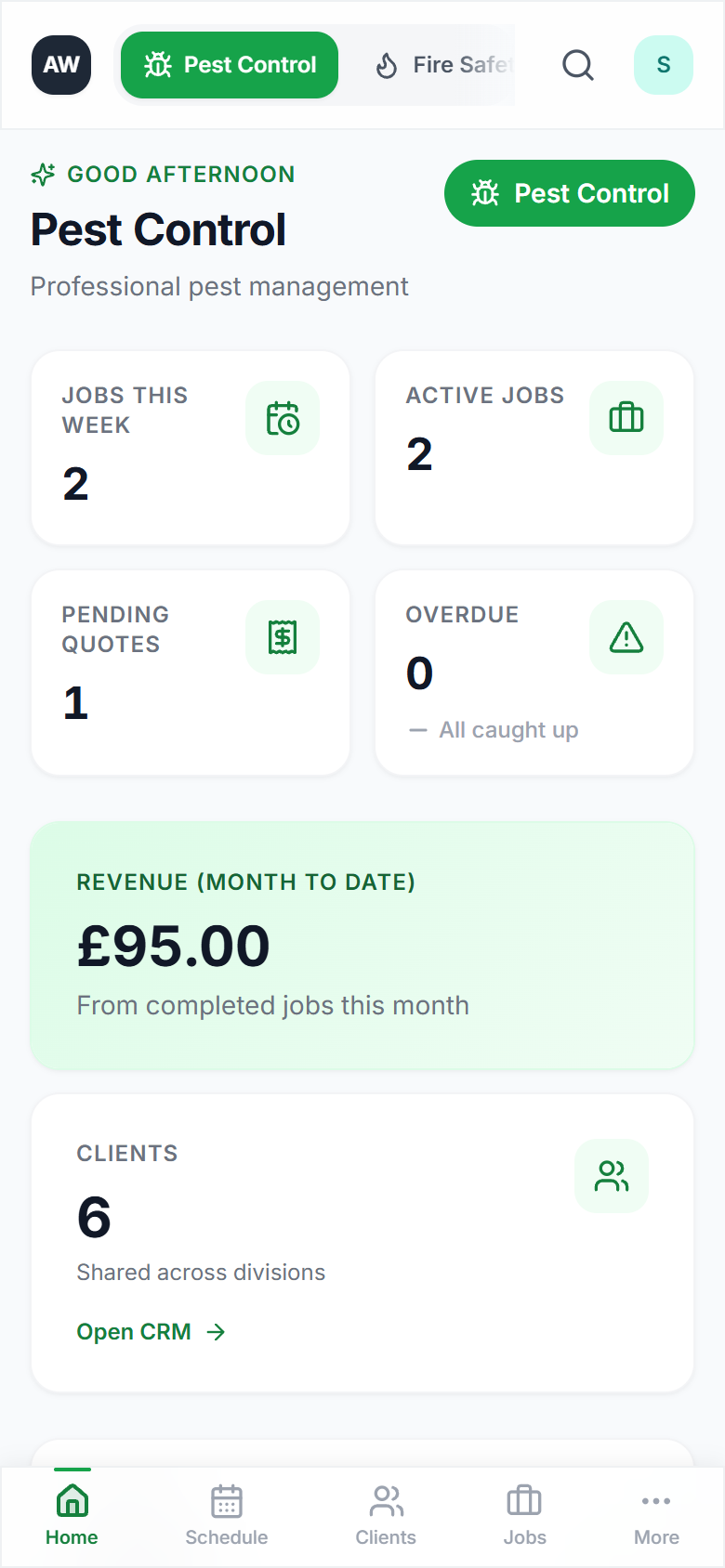Screen dimensions: 725x1568
Task: Click the people icon in Clients card
Action: pos(612,1176)
